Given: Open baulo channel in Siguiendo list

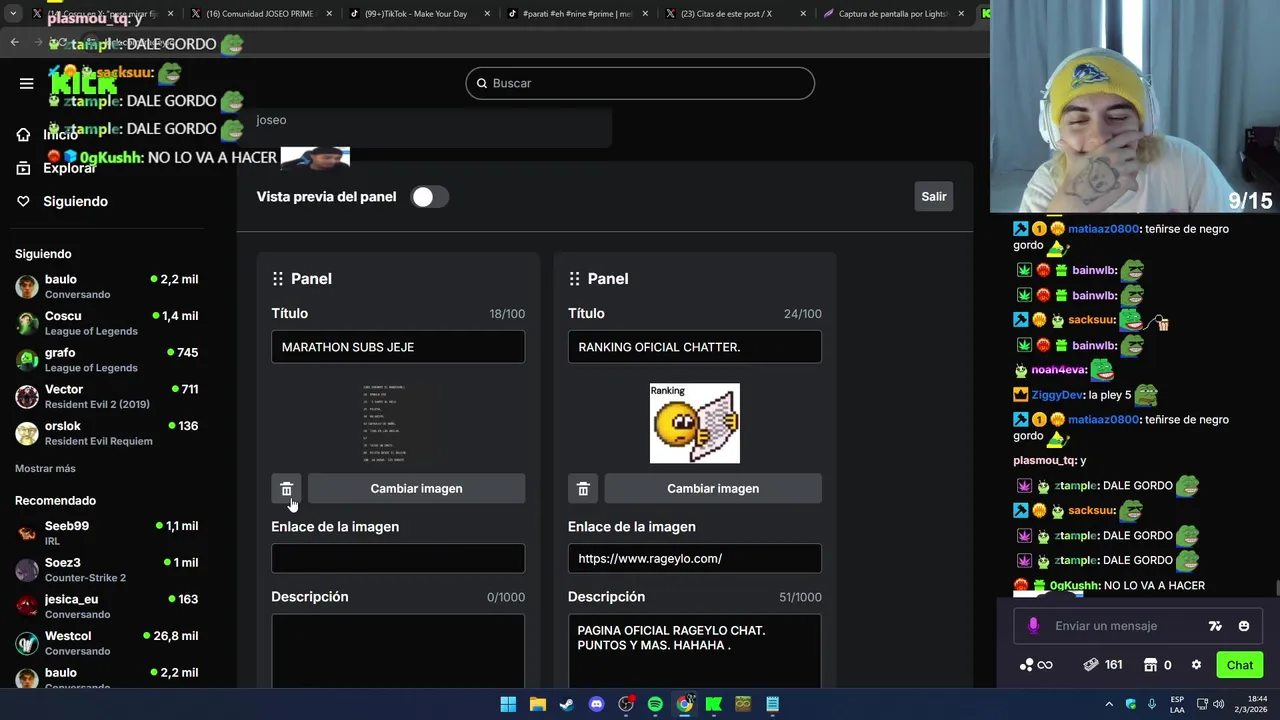Looking at the screenshot, I should coord(106,286).
